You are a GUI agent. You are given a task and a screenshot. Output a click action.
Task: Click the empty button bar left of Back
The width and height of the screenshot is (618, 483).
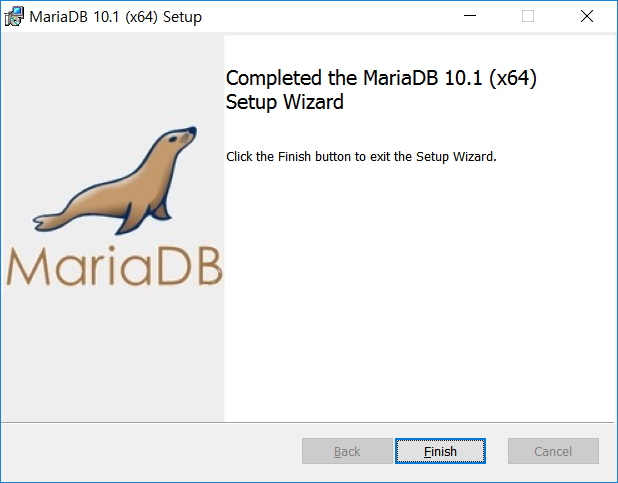coord(152,451)
